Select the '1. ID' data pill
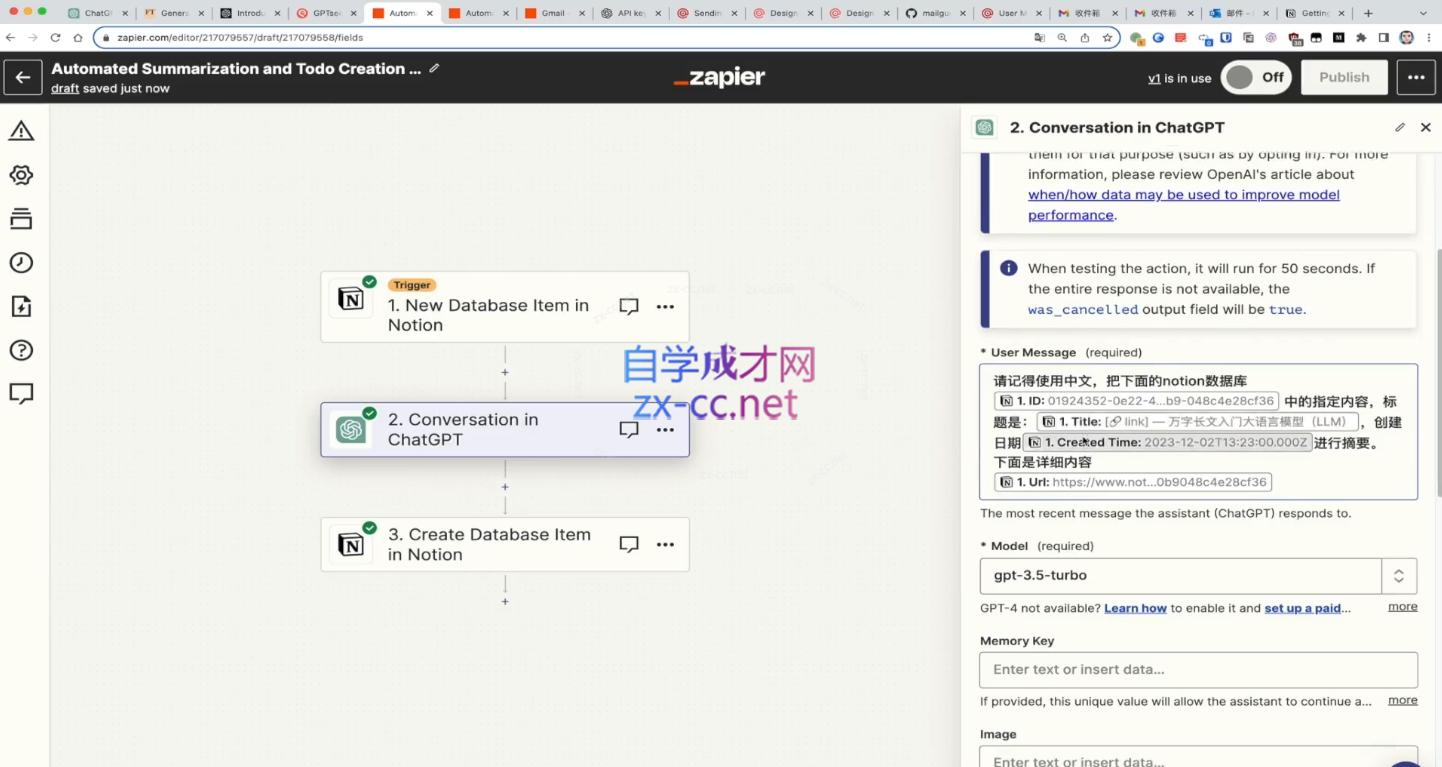This screenshot has height=767, width=1442. pos(1137,401)
